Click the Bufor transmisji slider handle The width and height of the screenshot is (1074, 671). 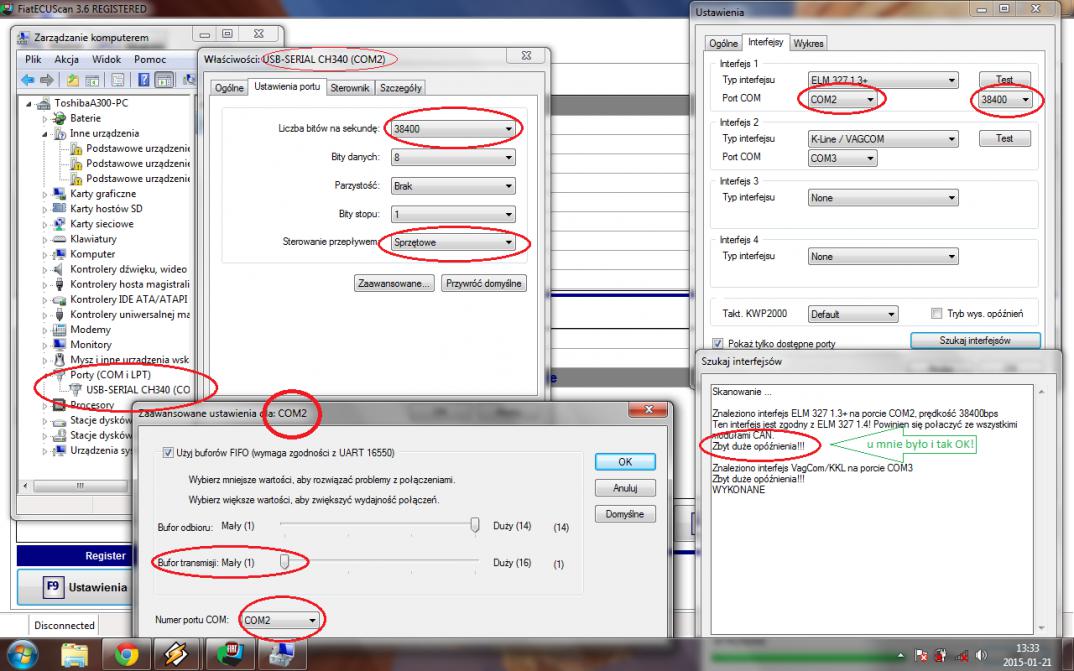(284, 562)
